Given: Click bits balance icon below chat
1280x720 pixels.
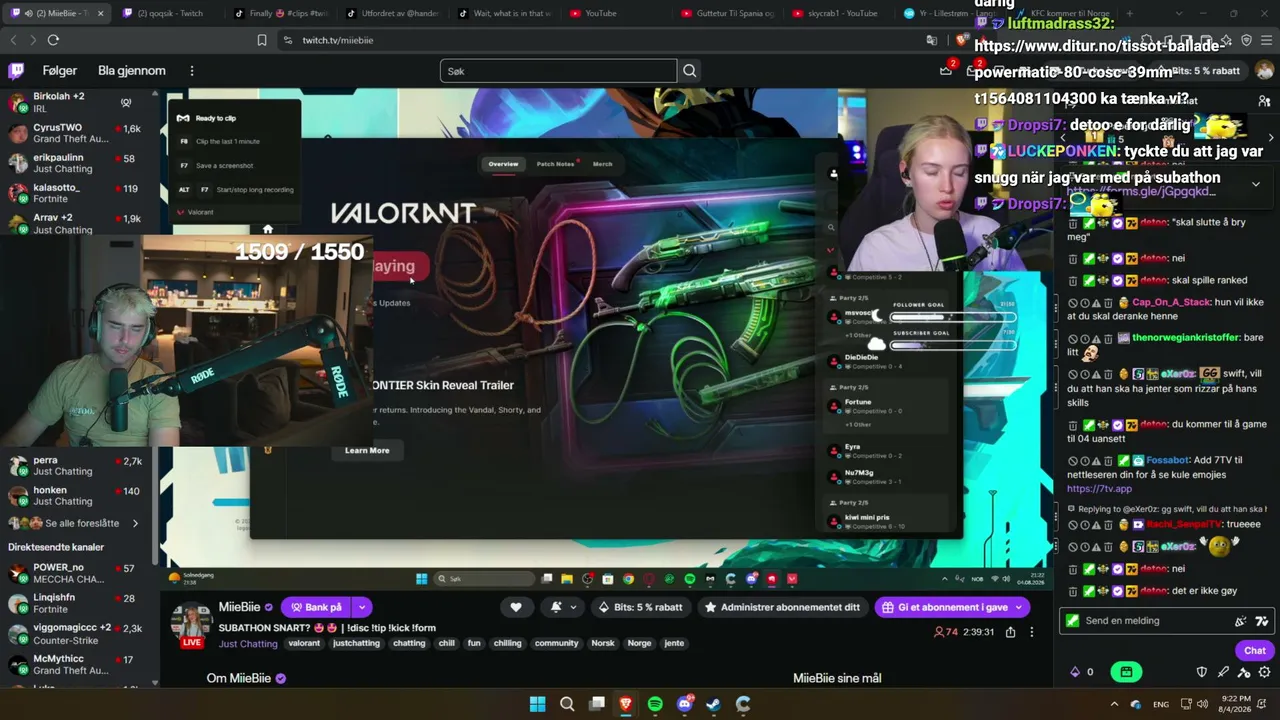Looking at the screenshot, I should point(1075,672).
